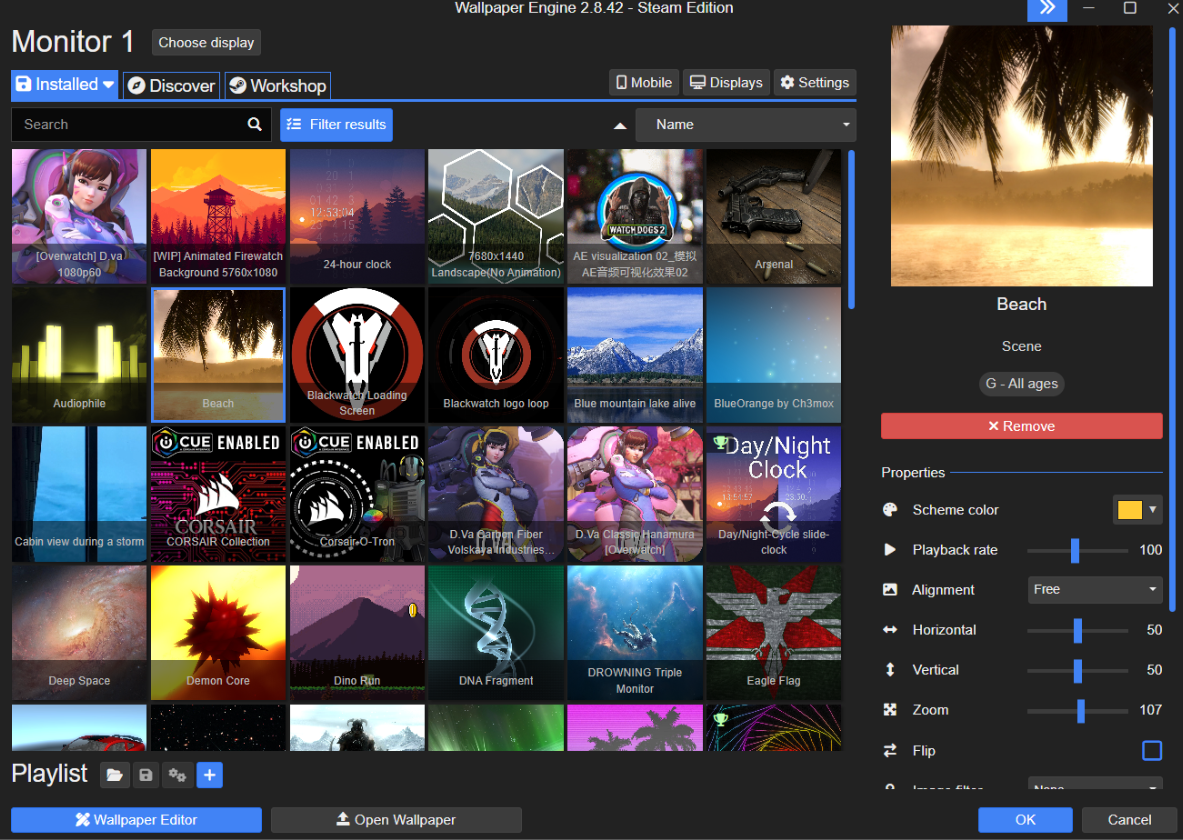Viewport: 1183px width, 840px height.
Task: Select Arsenal wallpaper
Action: coord(773,217)
